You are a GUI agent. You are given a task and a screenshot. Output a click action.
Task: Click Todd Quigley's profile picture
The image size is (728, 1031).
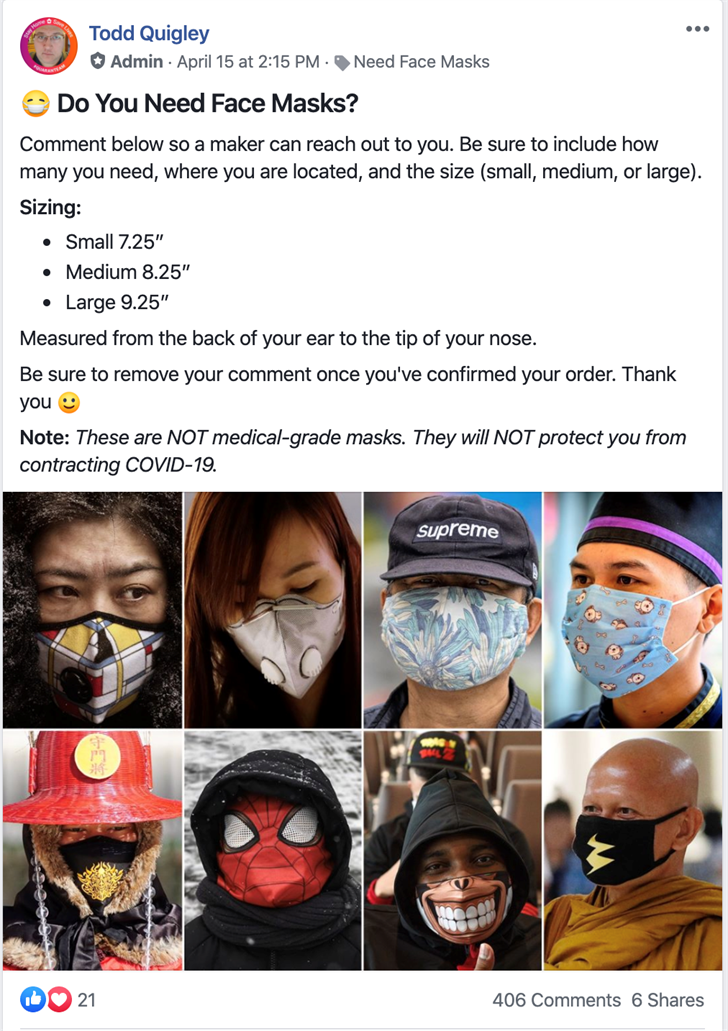click(x=49, y=47)
